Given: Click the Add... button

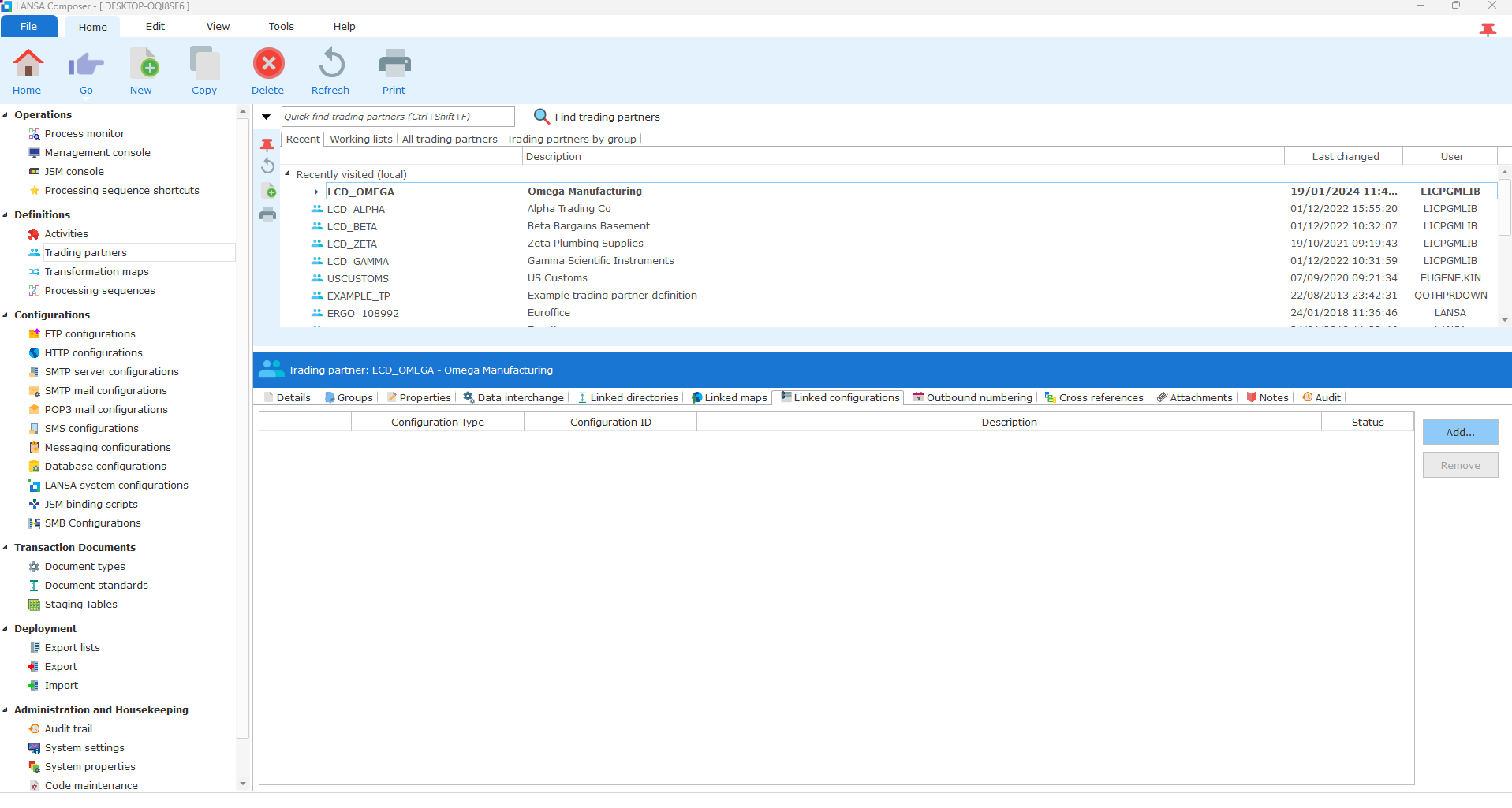Looking at the screenshot, I should pyautogui.click(x=1460, y=433).
